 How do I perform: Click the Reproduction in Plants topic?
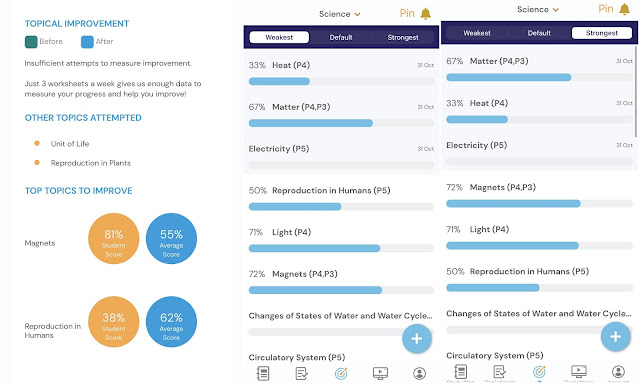[x=91, y=163]
